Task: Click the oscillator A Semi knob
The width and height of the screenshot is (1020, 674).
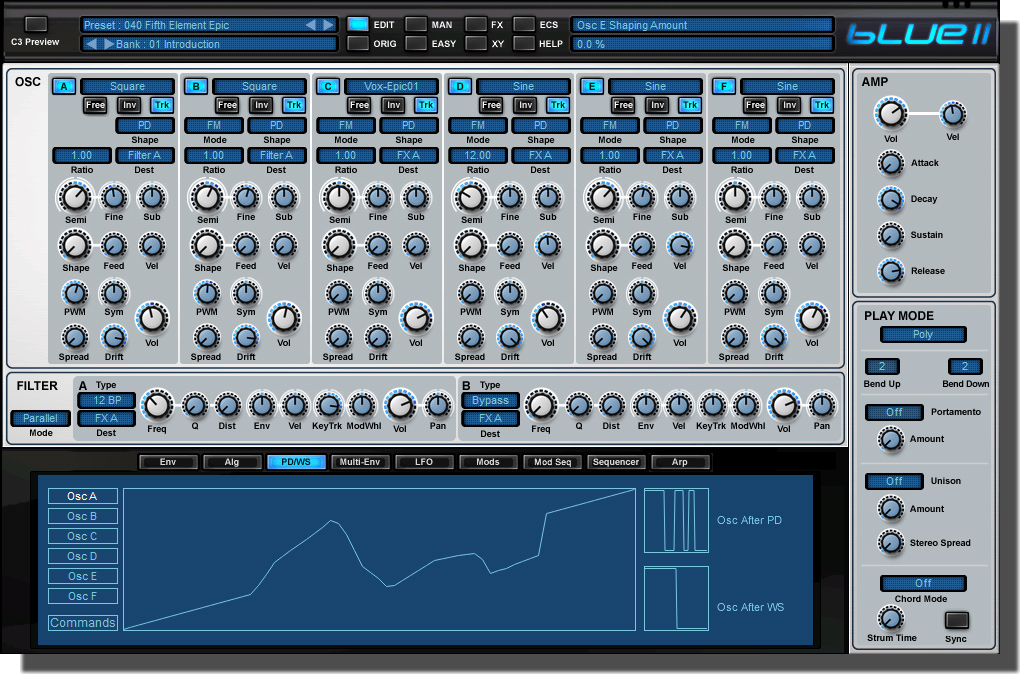Action: point(75,197)
